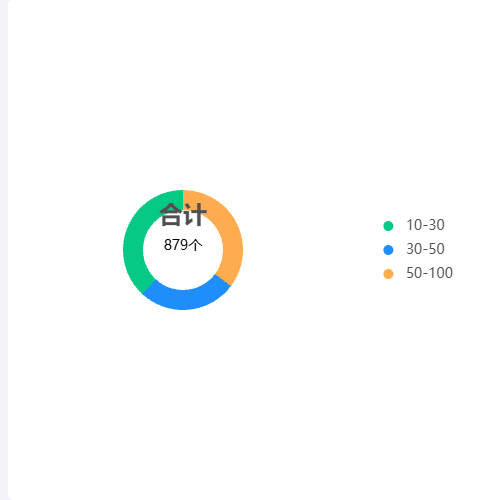This screenshot has height=500, width=500.
Task: Click the gray page margin strip
Action: 4,250
